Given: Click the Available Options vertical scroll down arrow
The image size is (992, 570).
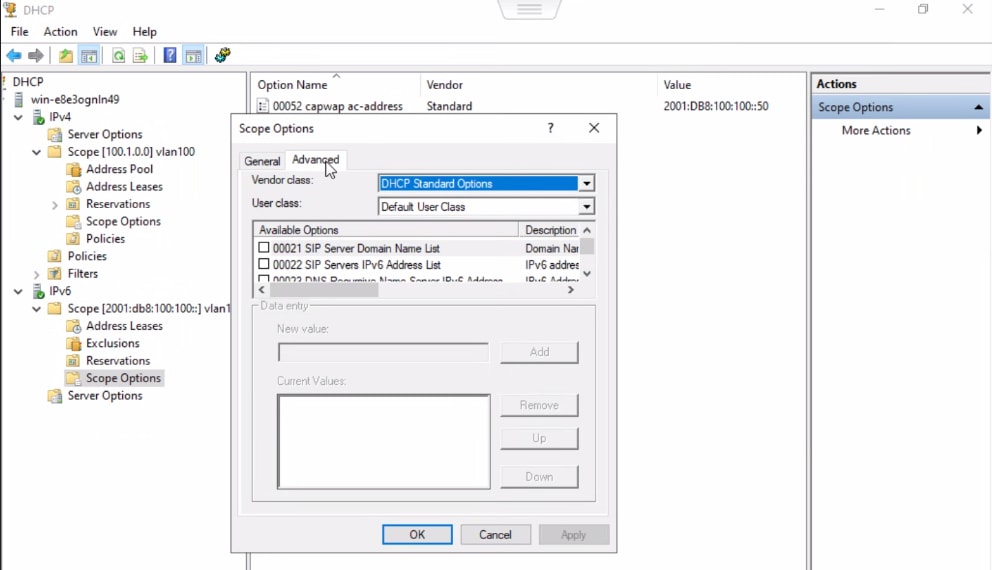Looking at the screenshot, I should click(587, 273).
